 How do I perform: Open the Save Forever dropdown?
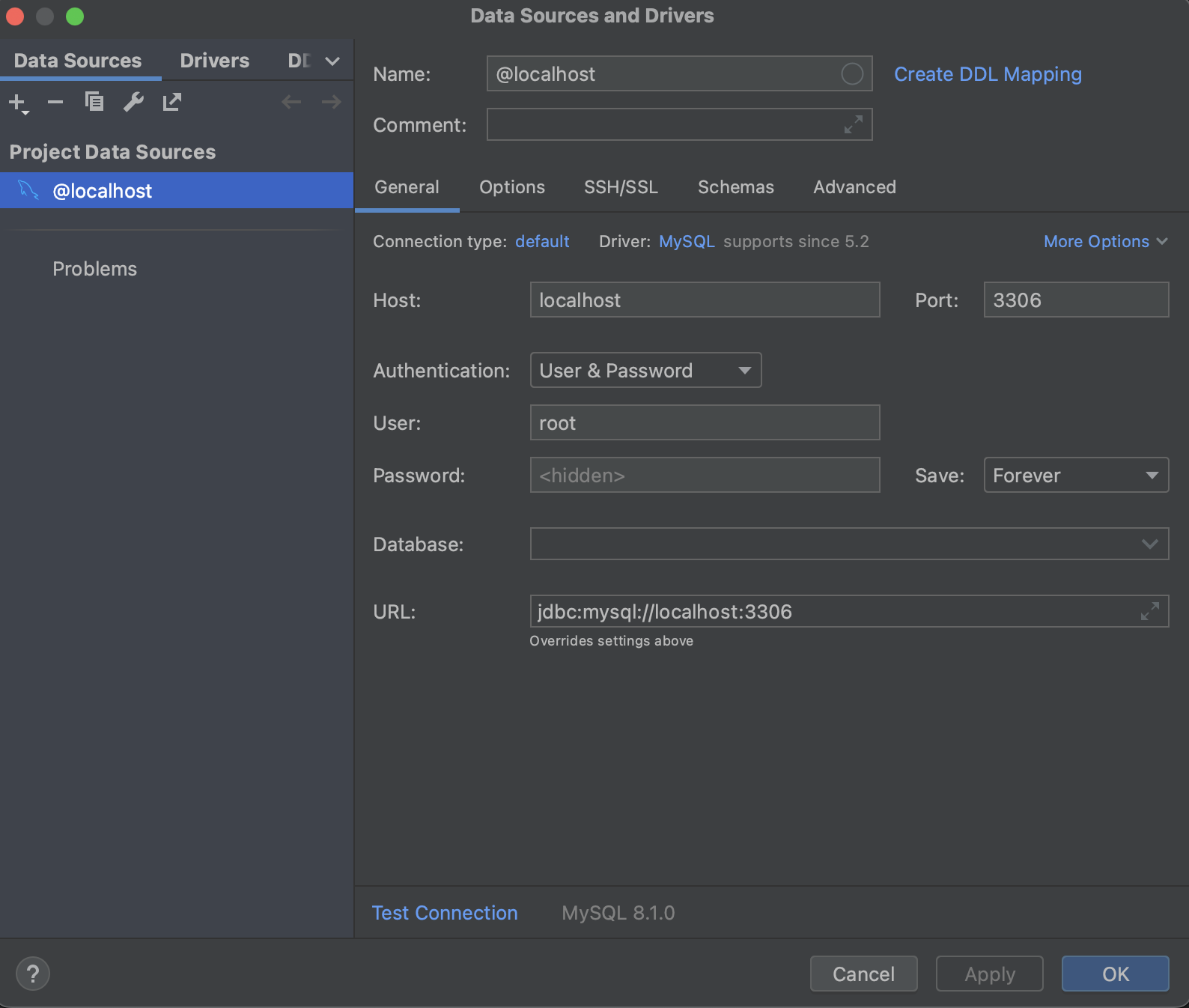1076,475
